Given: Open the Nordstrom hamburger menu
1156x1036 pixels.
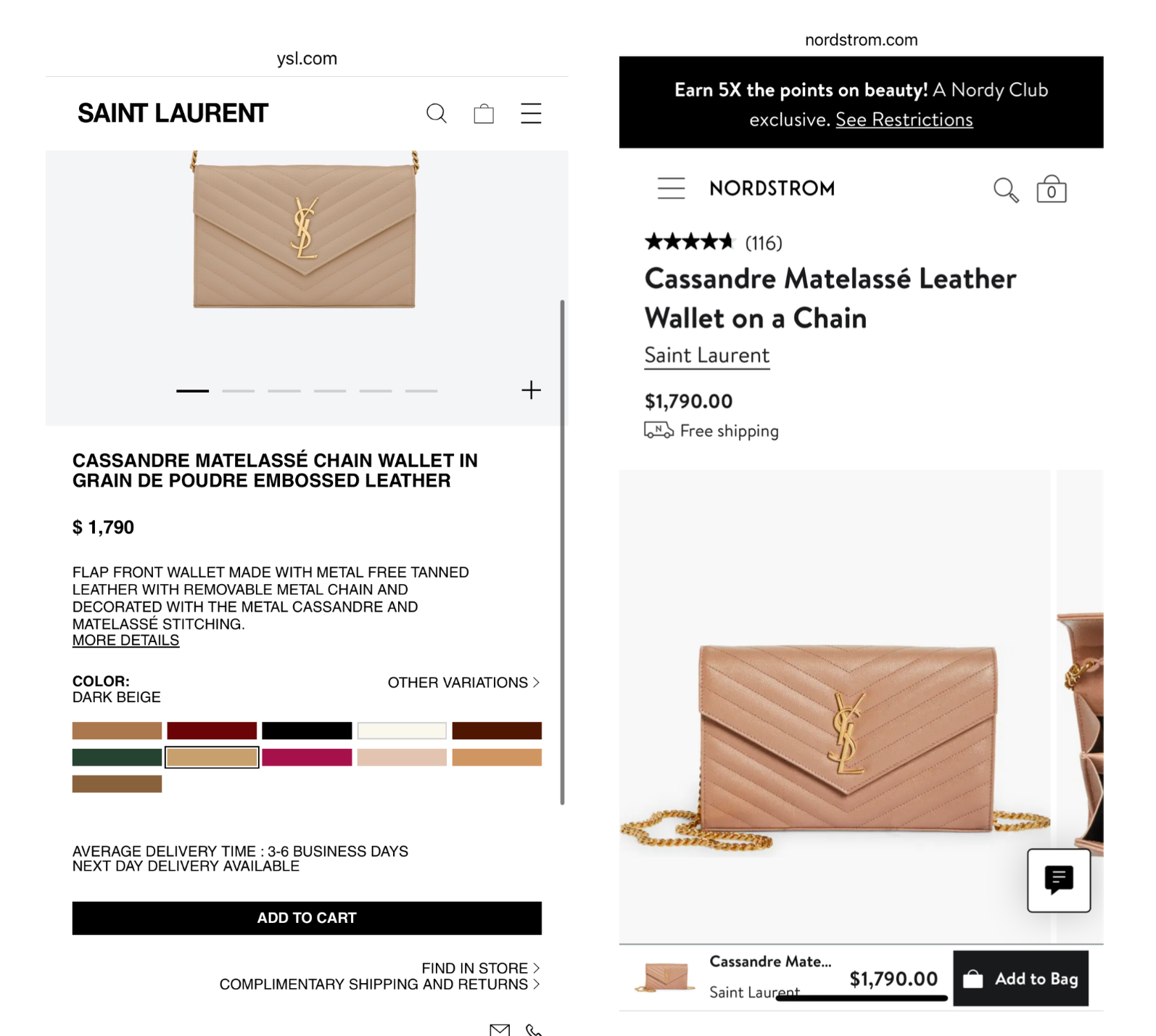Looking at the screenshot, I should pos(671,189).
